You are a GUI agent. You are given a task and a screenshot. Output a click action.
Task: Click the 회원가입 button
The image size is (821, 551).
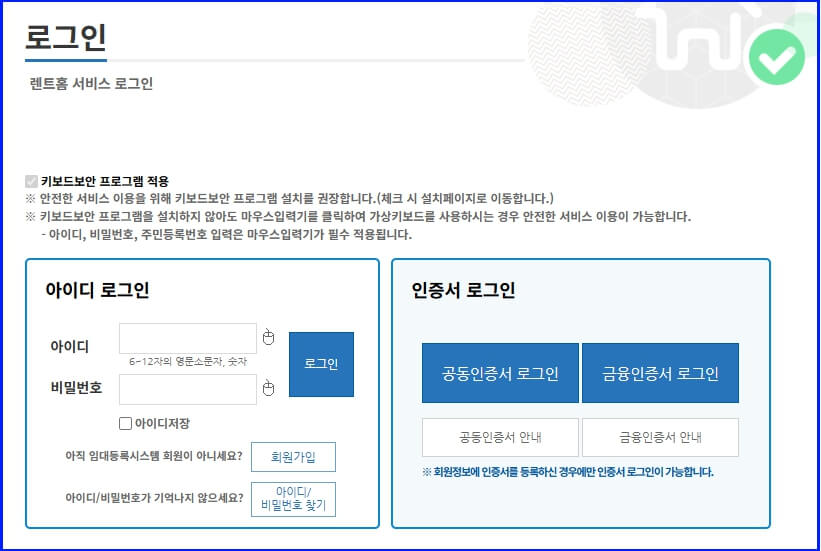click(293, 457)
